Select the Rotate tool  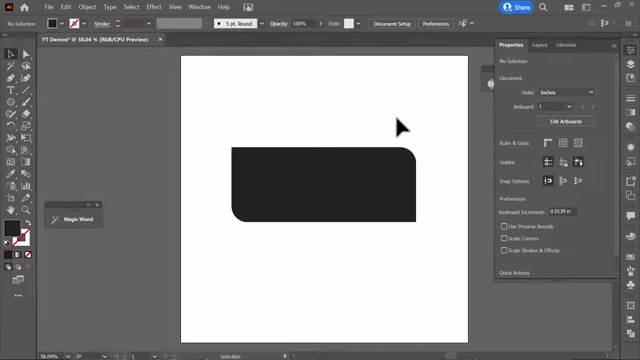pyautogui.click(x=11, y=126)
